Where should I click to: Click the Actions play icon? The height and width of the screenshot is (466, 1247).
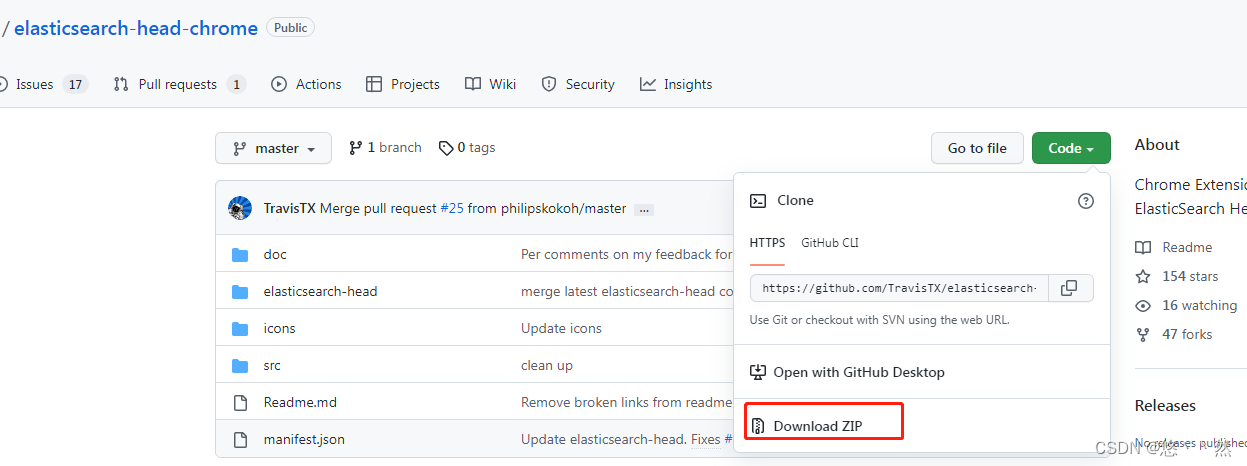point(279,84)
